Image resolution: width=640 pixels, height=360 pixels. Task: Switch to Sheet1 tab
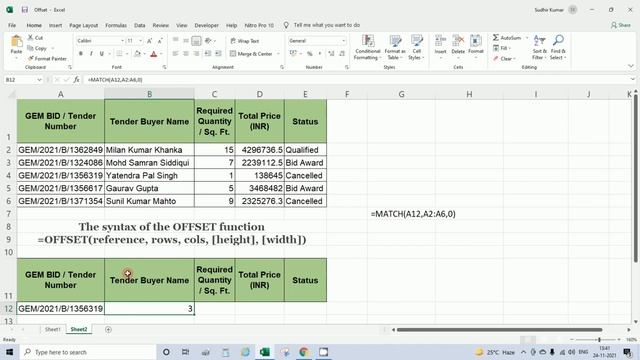point(53,329)
